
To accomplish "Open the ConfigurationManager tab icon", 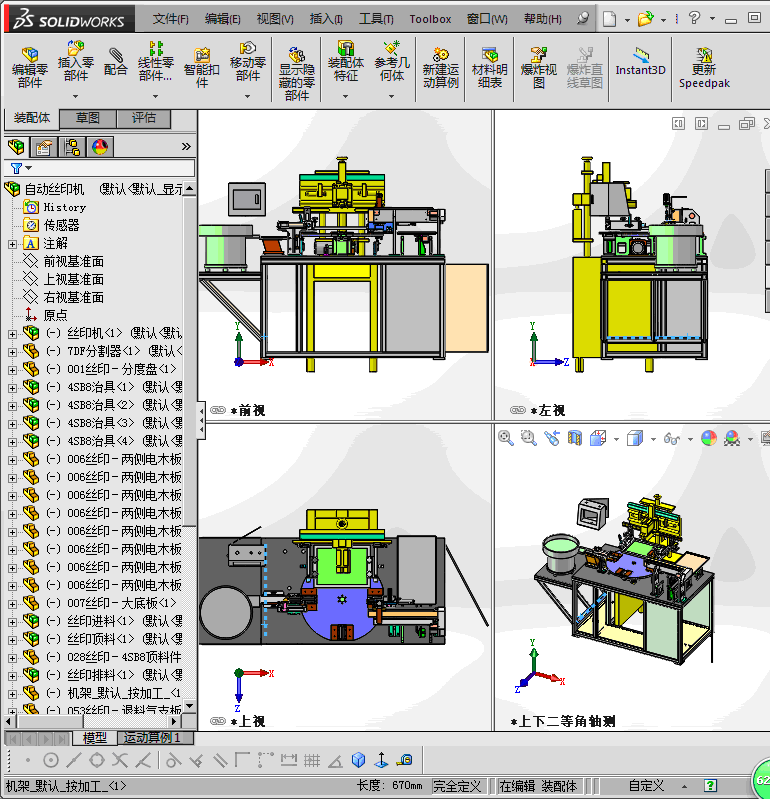I will [72, 147].
